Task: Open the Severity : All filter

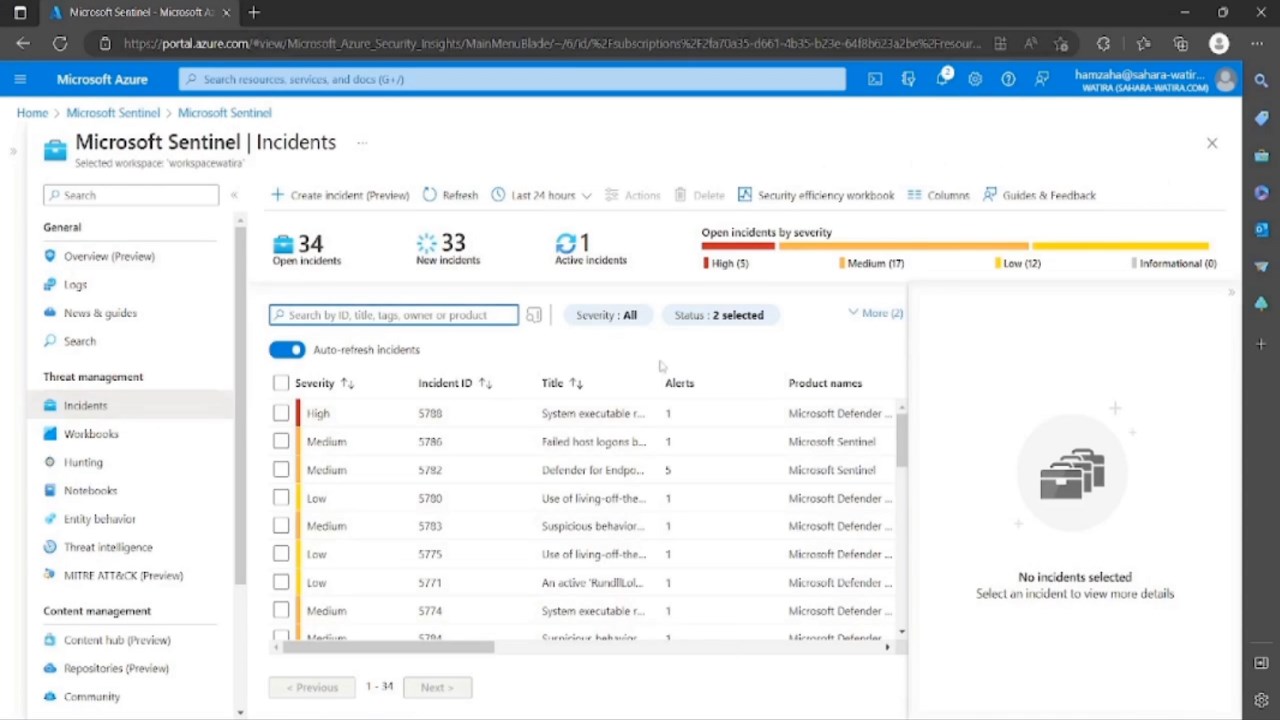Action: tap(607, 315)
